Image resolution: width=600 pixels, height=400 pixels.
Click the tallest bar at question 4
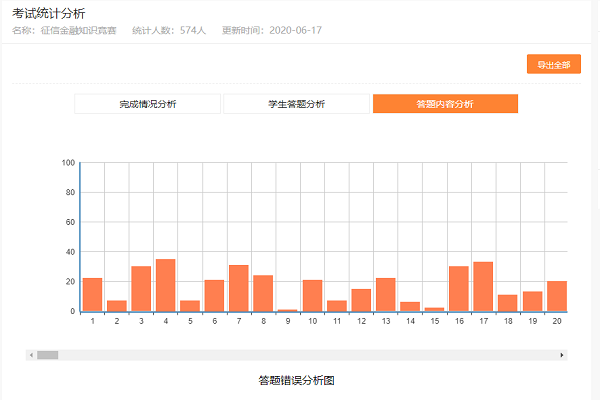pos(165,285)
